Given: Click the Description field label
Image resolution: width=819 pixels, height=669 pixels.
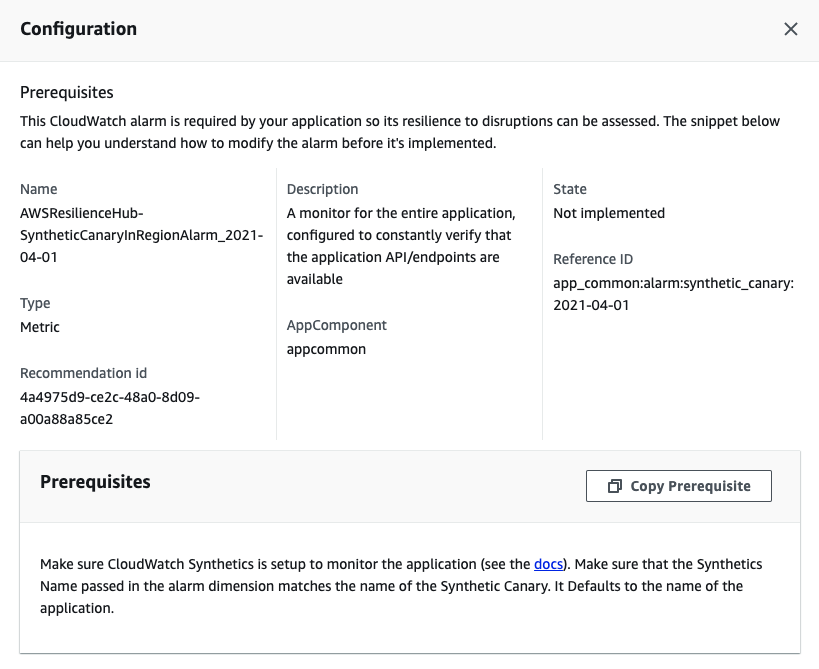Looking at the screenshot, I should (322, 189).
